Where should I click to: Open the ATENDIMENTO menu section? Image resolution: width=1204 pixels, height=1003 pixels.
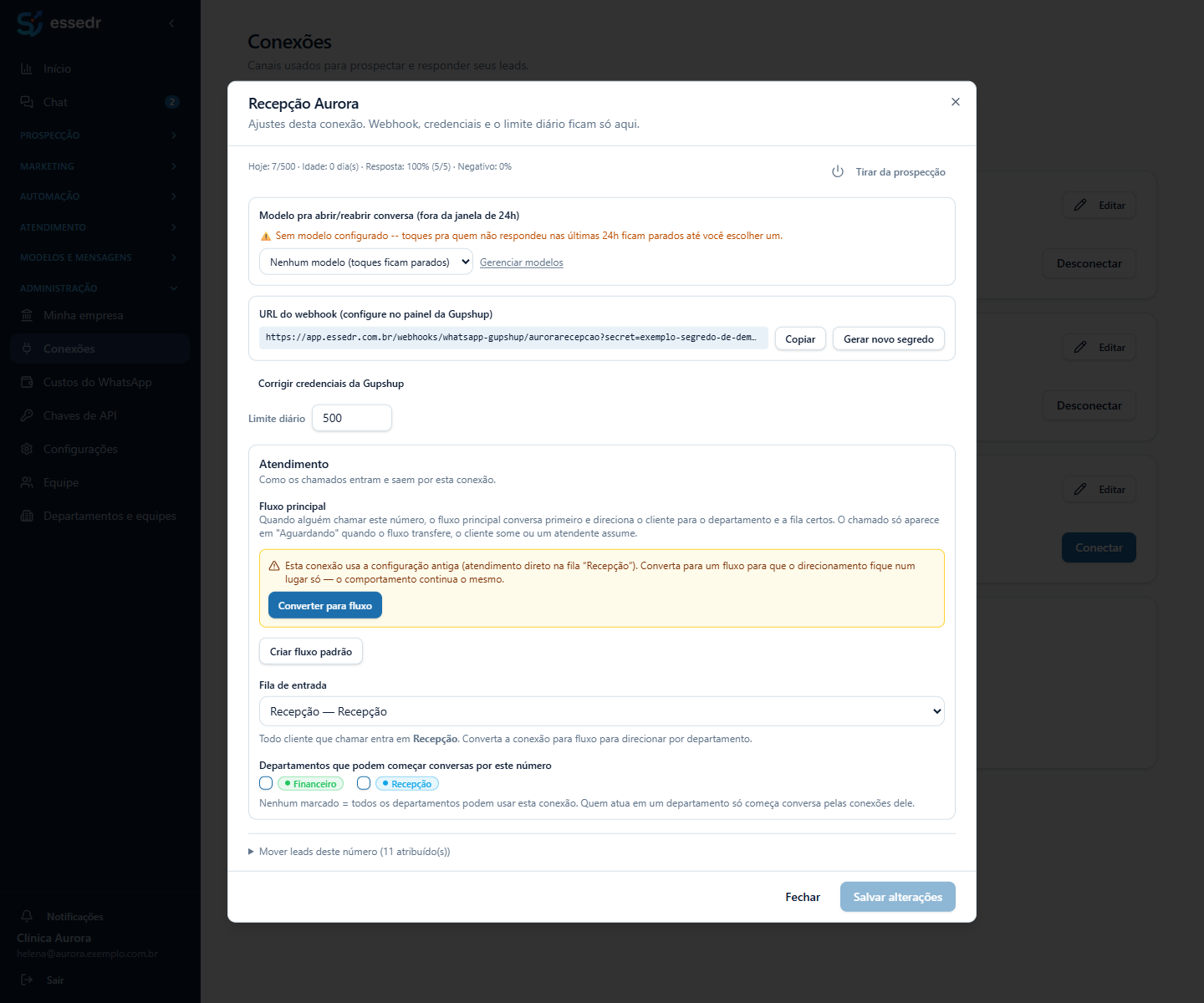tap(100, 227)
